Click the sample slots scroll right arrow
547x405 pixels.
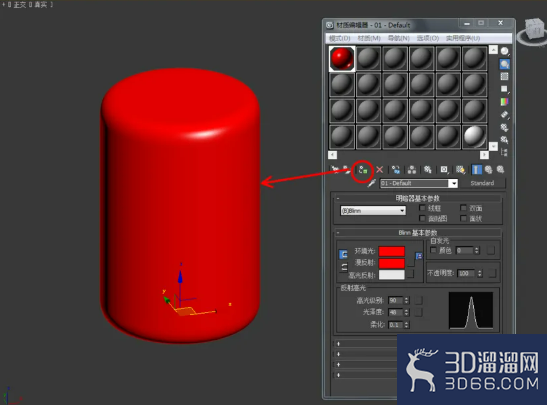(x=484, y=155)
